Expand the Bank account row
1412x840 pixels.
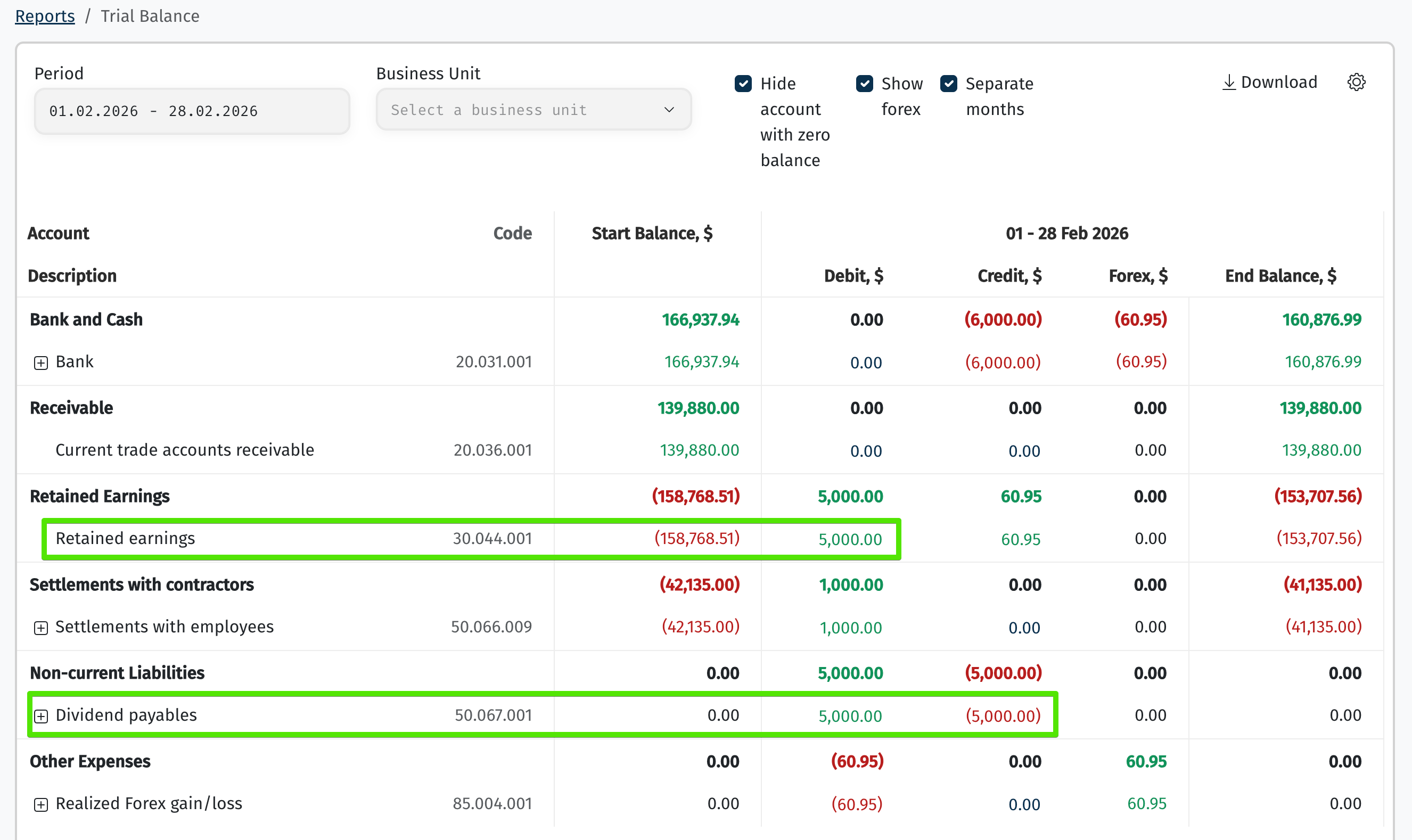41,363
